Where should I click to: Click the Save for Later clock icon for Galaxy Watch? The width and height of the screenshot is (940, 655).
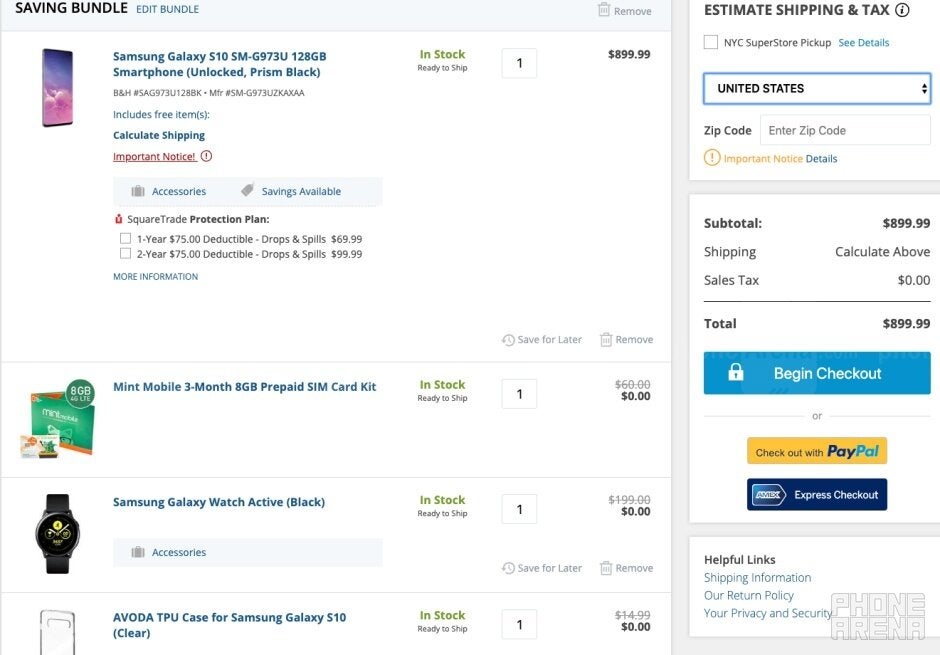(x=508, y=568)
